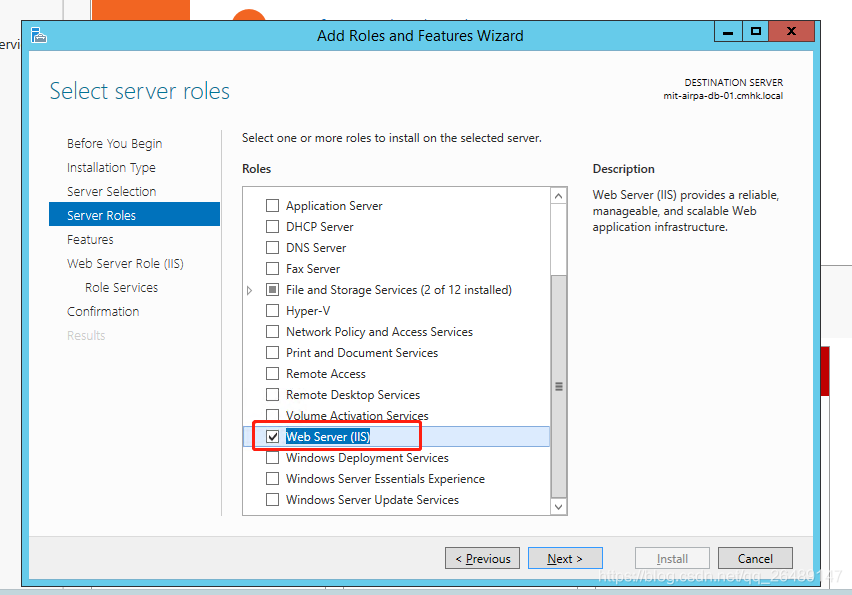Check Volume Activation Services role
Viewport: 852px width, 595px height.
pos(272,416)
